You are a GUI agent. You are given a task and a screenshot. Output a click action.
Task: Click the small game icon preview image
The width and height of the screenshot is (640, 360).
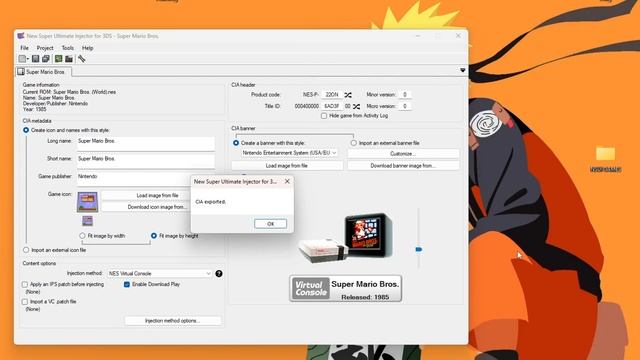pyautogui.click(x=87, y=221)
